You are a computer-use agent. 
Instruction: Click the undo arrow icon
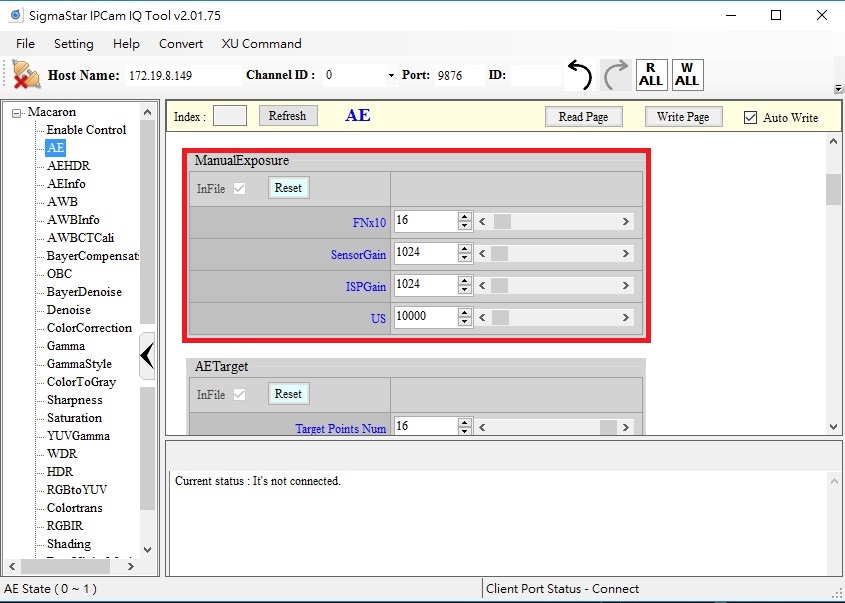[580, 75]
